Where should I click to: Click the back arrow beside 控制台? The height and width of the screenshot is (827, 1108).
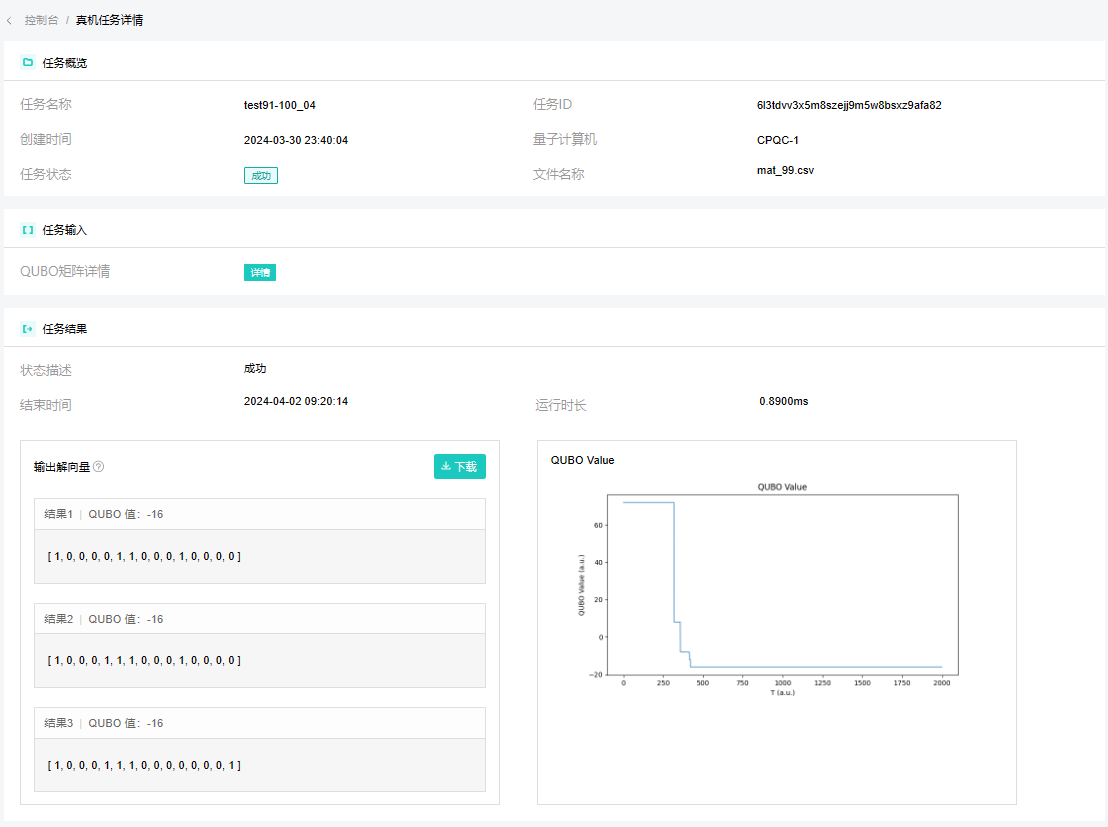pyautogui.click(x=10, y=20)
